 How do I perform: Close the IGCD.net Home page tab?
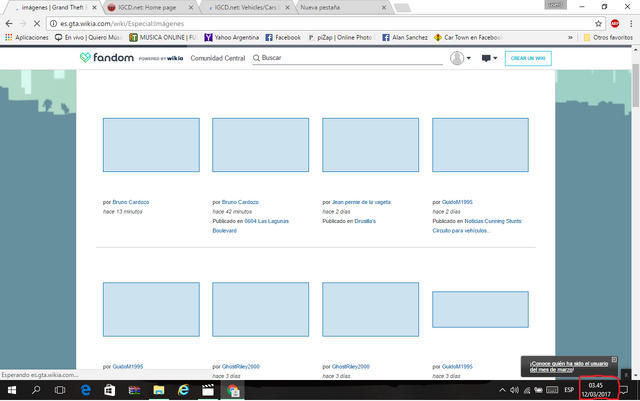191,7
